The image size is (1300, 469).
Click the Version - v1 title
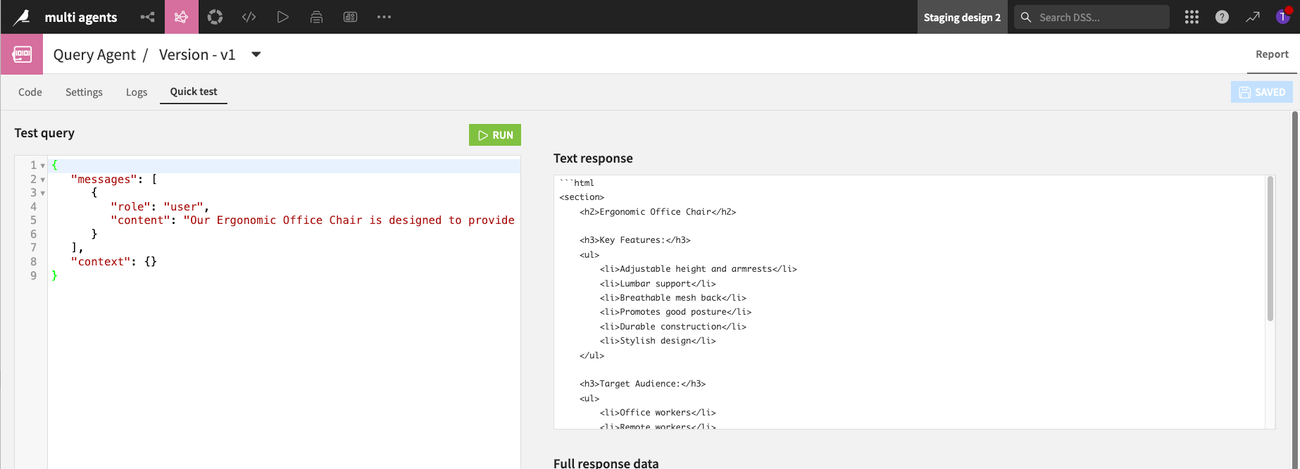[197, 55]
